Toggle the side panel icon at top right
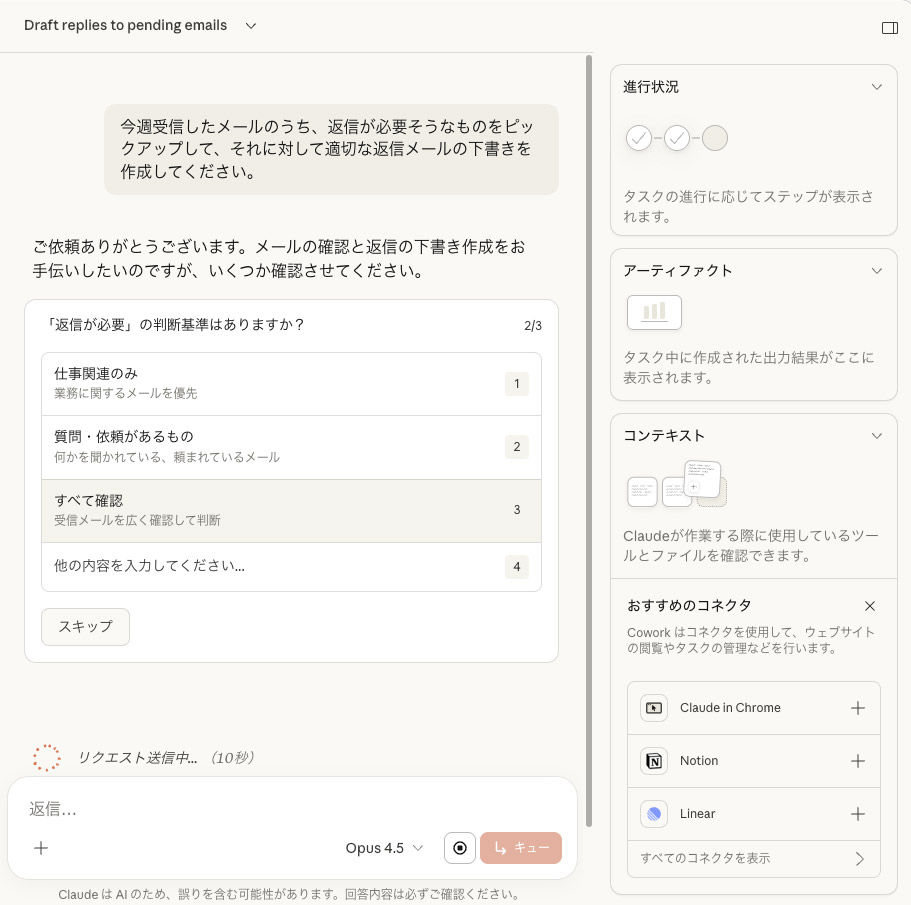The width and height of the screenshot is (911, 905). [x=889, y=27]
